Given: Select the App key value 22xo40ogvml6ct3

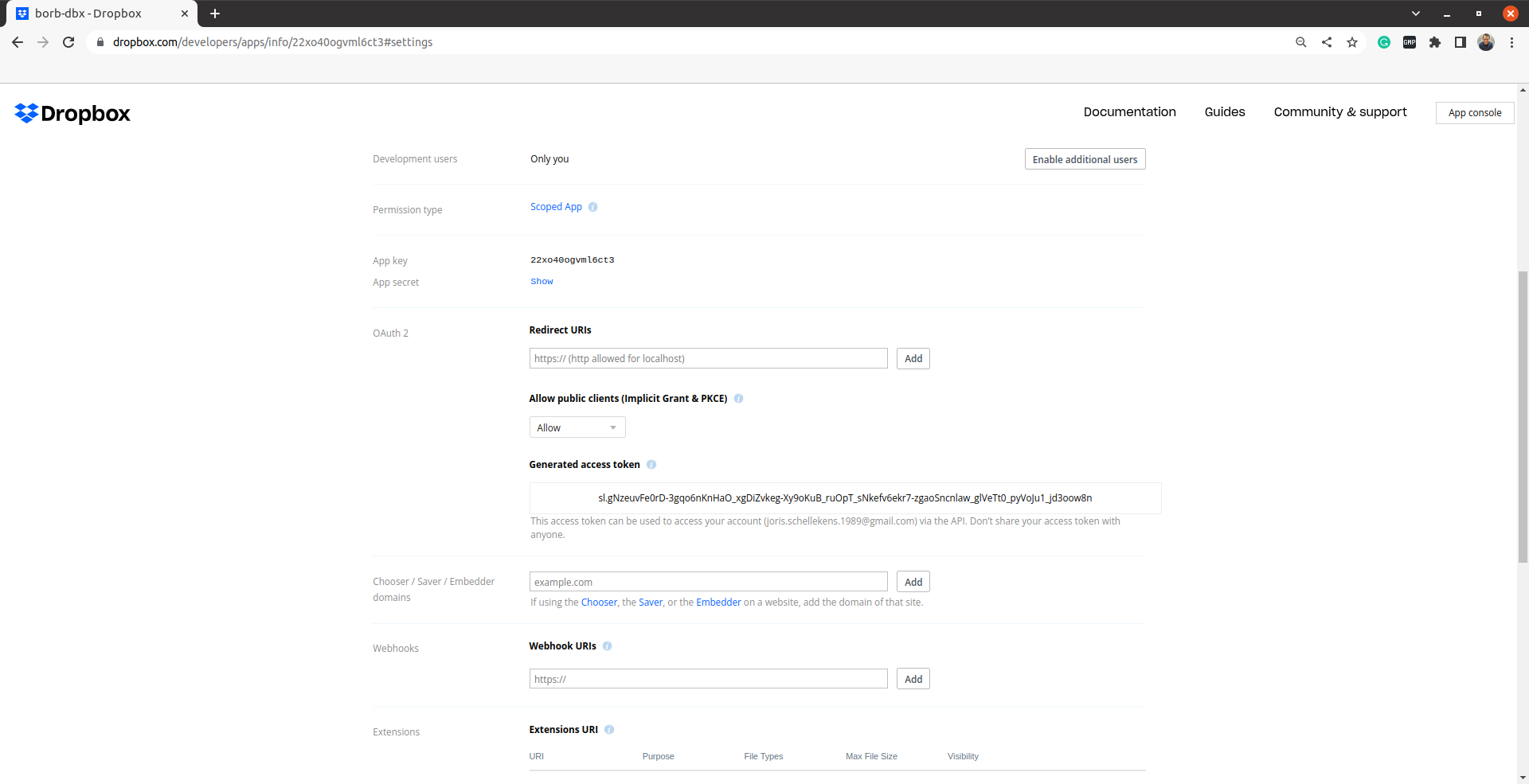Looking at the screenshot, I should [572, 260].
